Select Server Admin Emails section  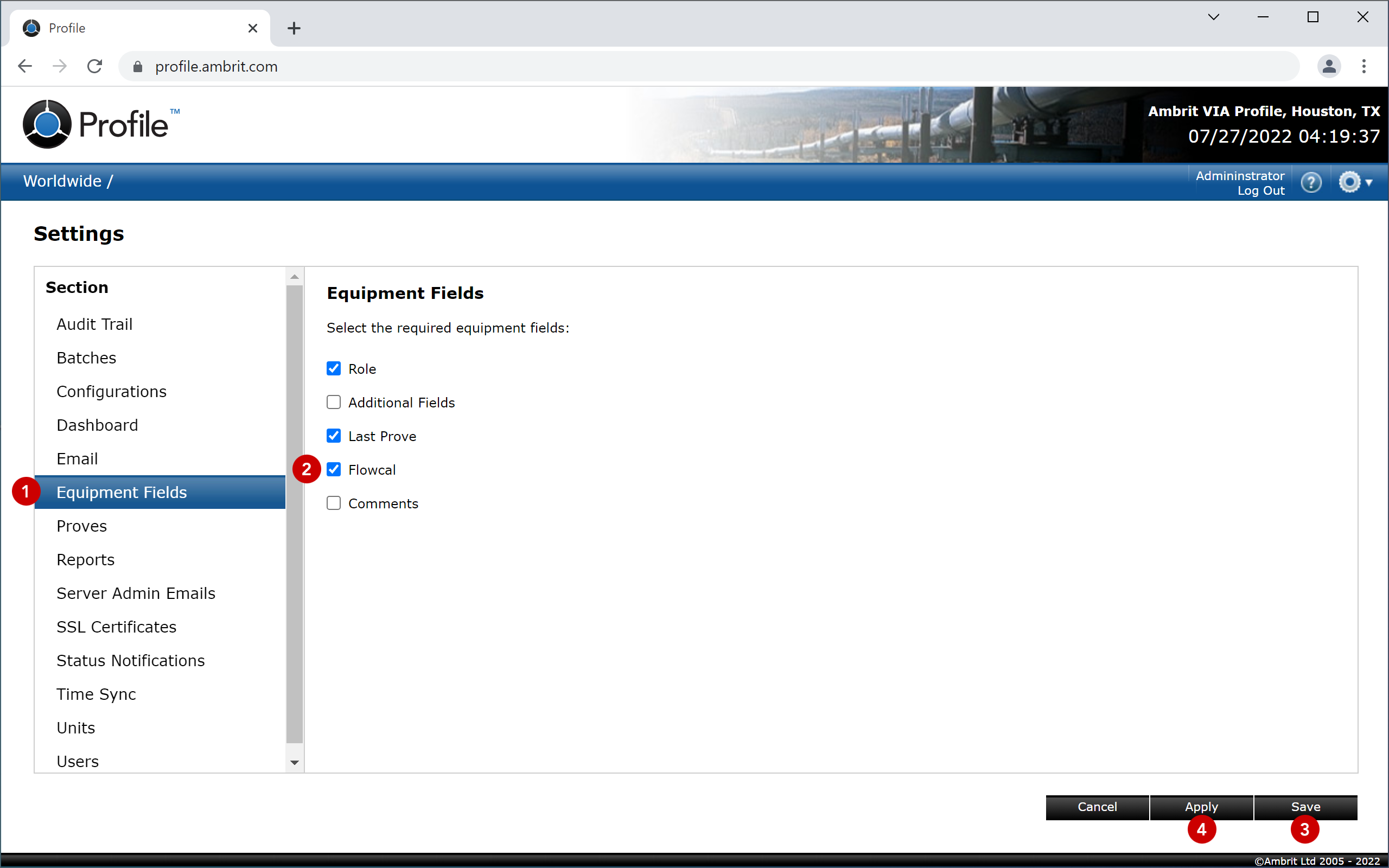pos(160,593)
